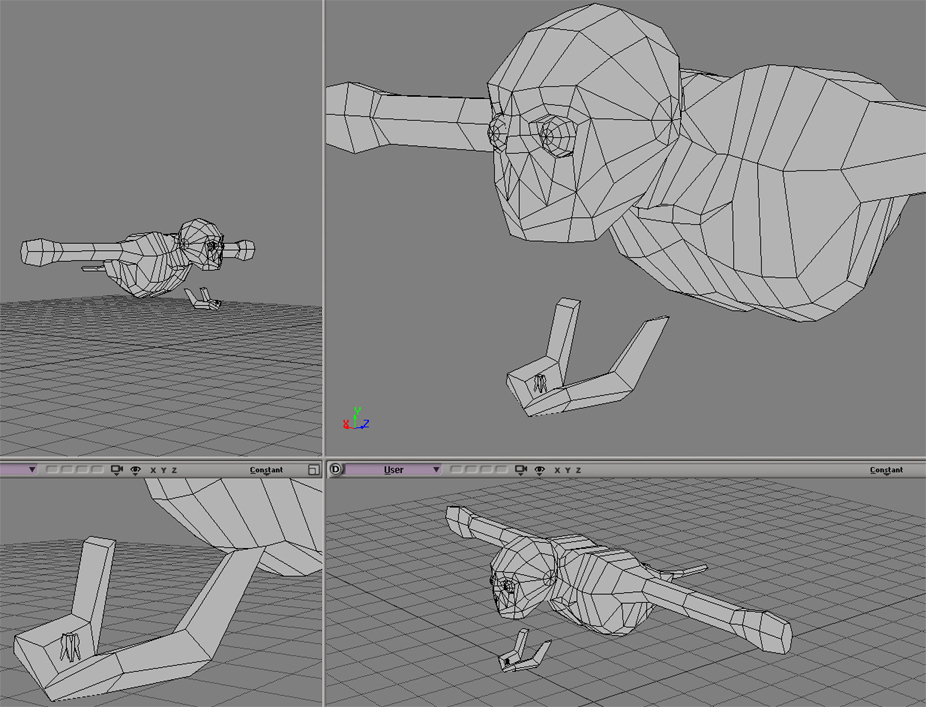Viewport: 926px width, 707px height.
Task: Open the User view dropdown
Action: tap(399, 469)
